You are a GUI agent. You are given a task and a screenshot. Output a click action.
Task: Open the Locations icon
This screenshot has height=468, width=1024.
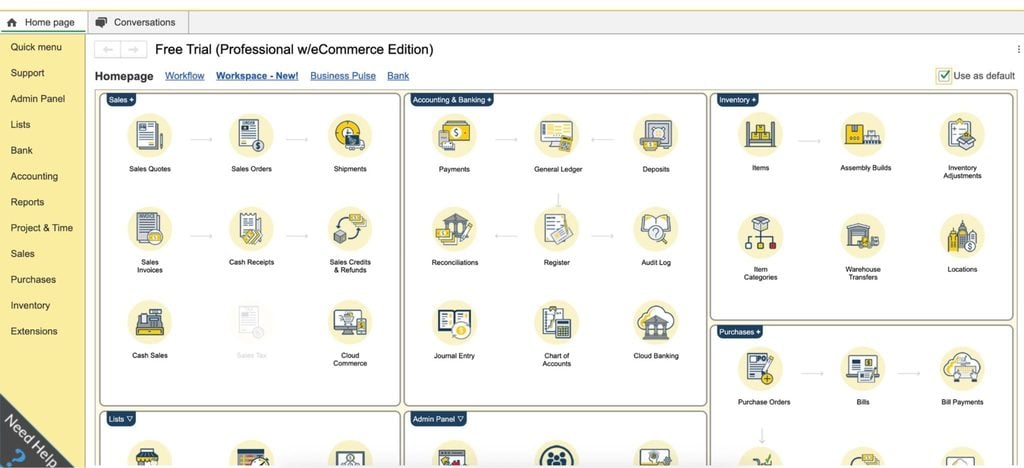tap(962, 236)
